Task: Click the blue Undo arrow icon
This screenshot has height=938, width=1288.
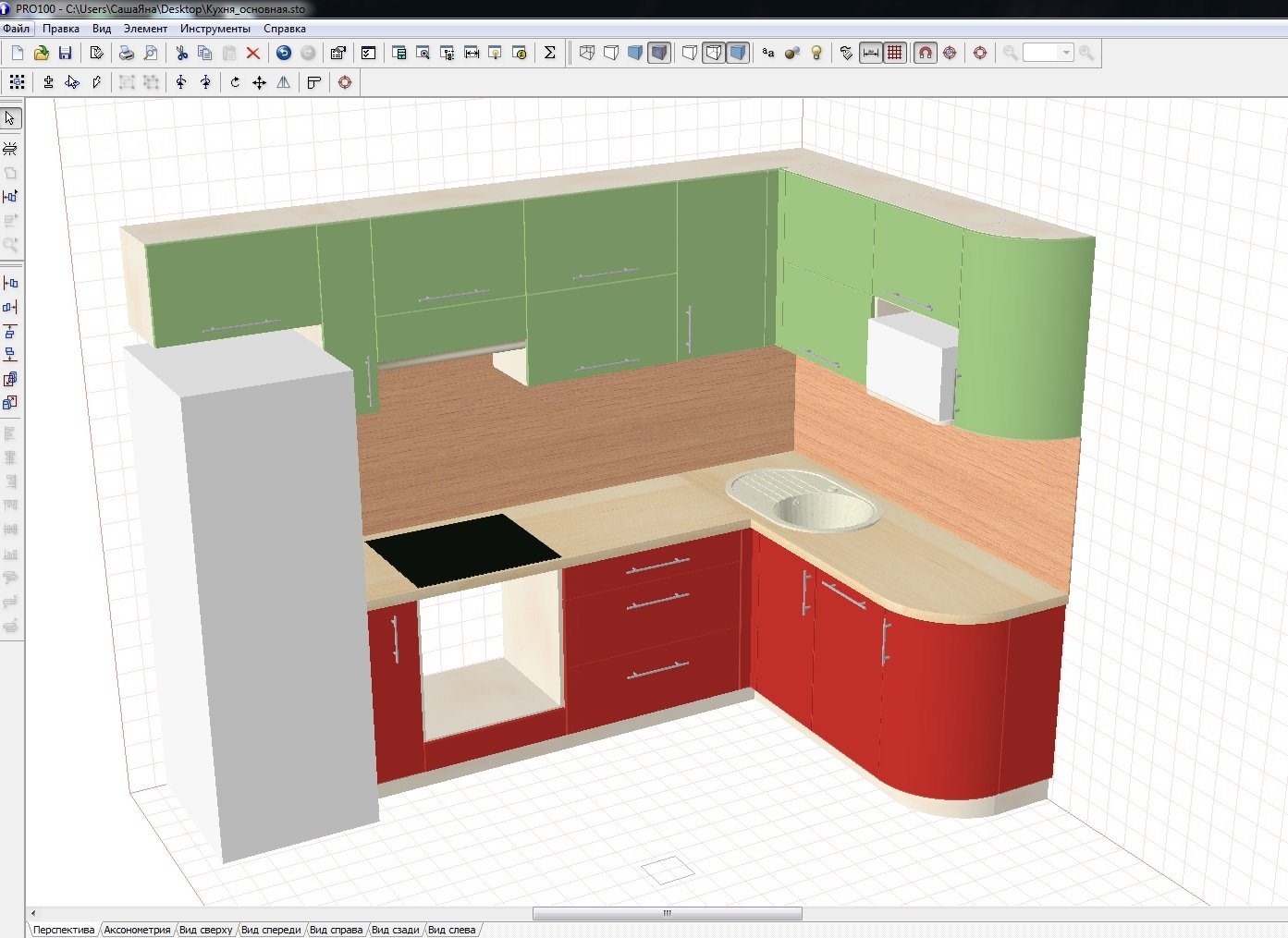Action: (x=284, y=53)
